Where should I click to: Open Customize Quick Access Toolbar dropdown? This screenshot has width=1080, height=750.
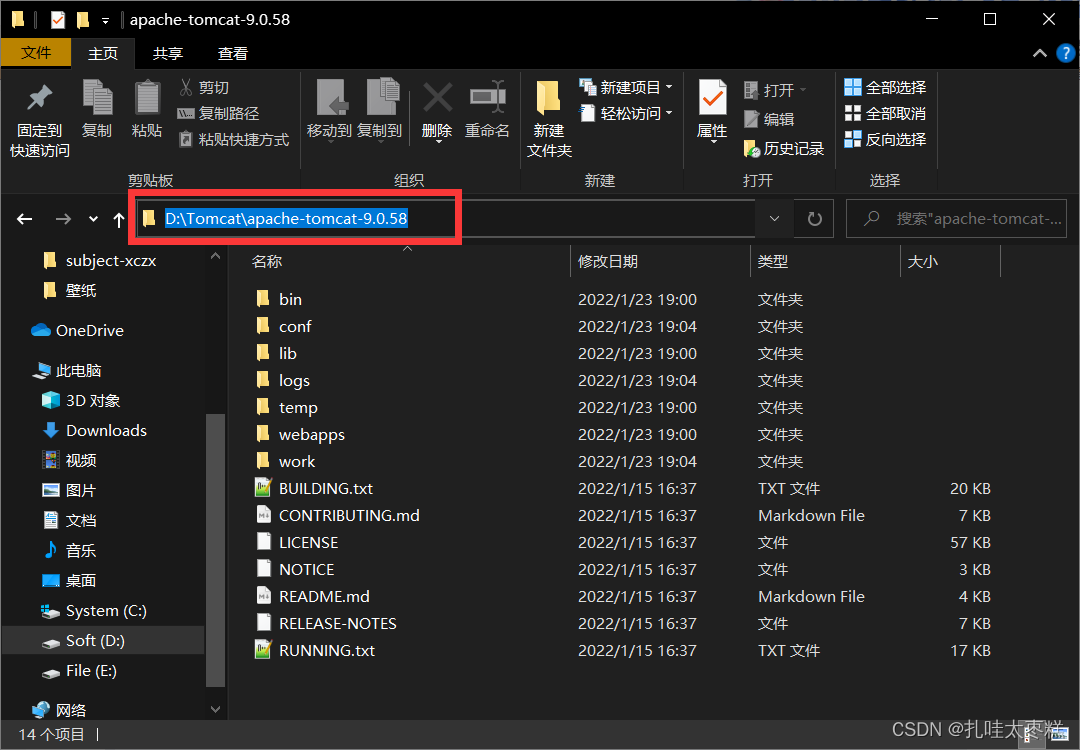pos(105,21)
